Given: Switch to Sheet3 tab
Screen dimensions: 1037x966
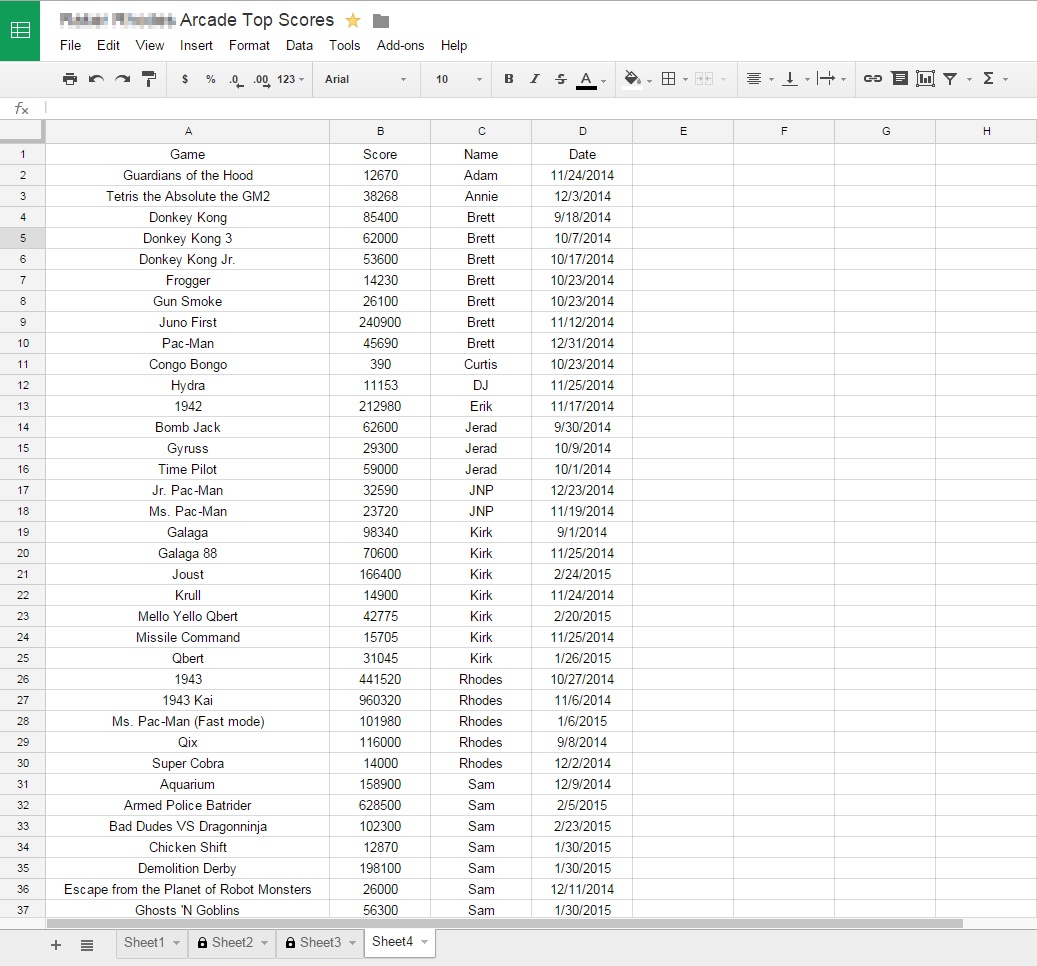Looking at the screenshot, I should pyautogui.click(x=319, y=942).
